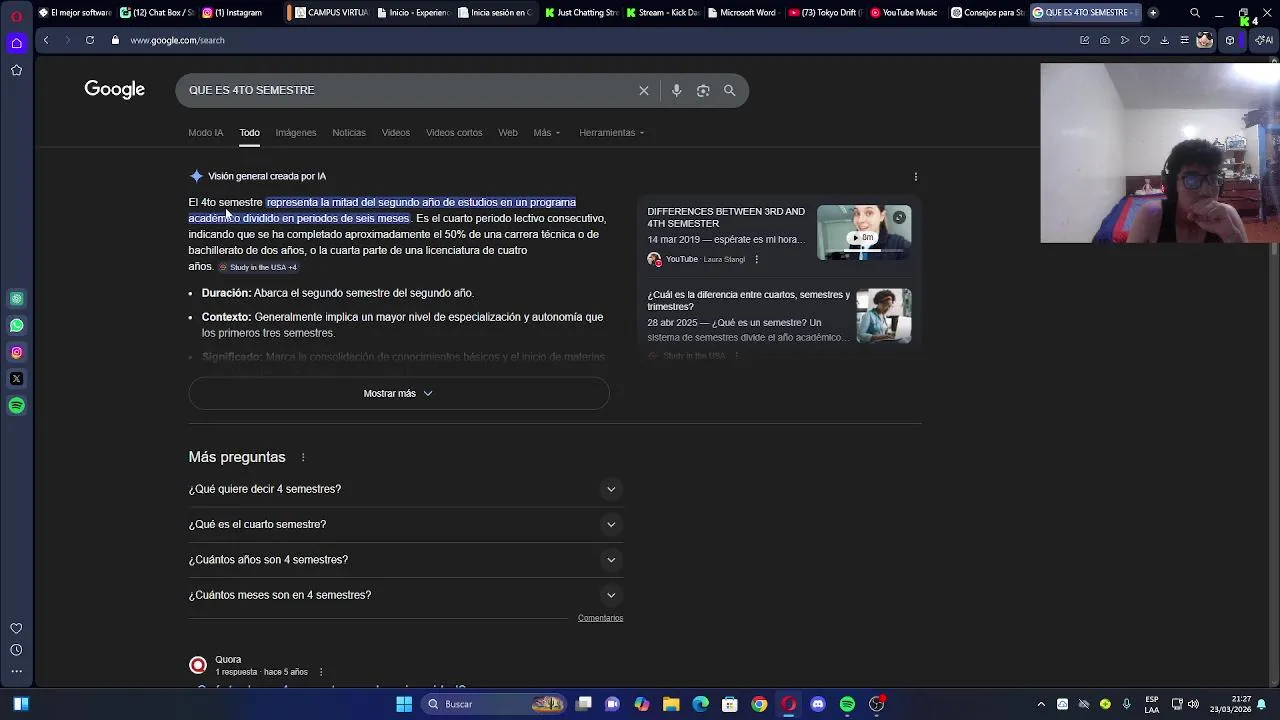Reload the page with refresh icon
This screenshot has height=720, width=1280.
click(x=90, y=40)
